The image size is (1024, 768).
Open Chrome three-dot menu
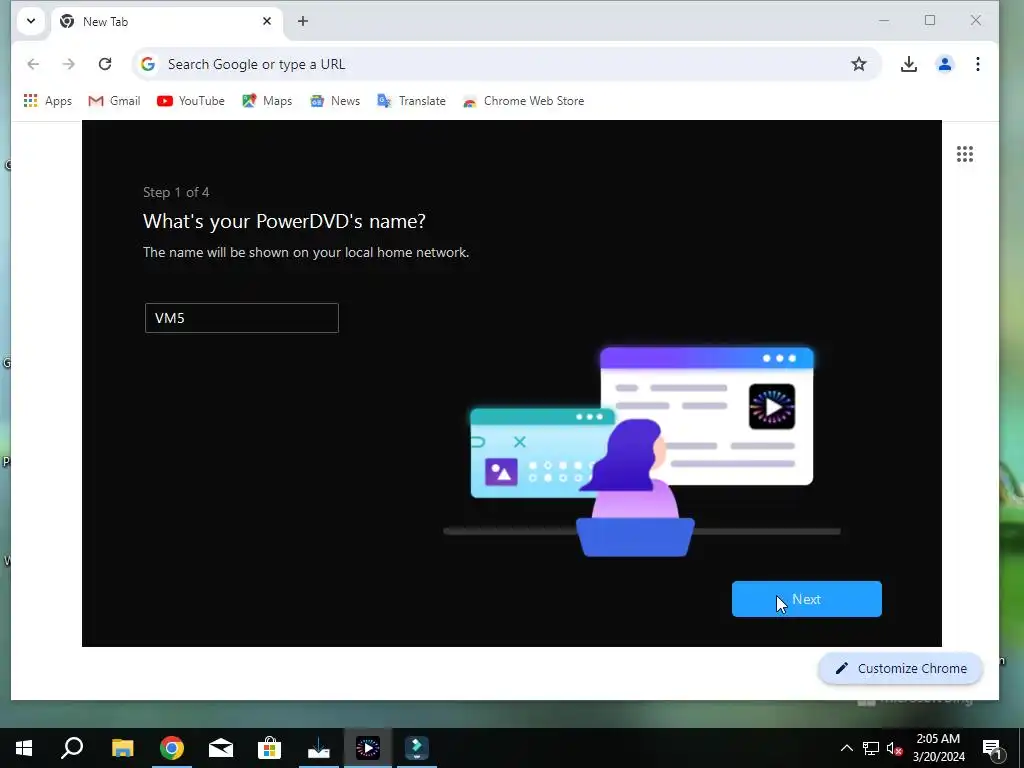(978, 64)
